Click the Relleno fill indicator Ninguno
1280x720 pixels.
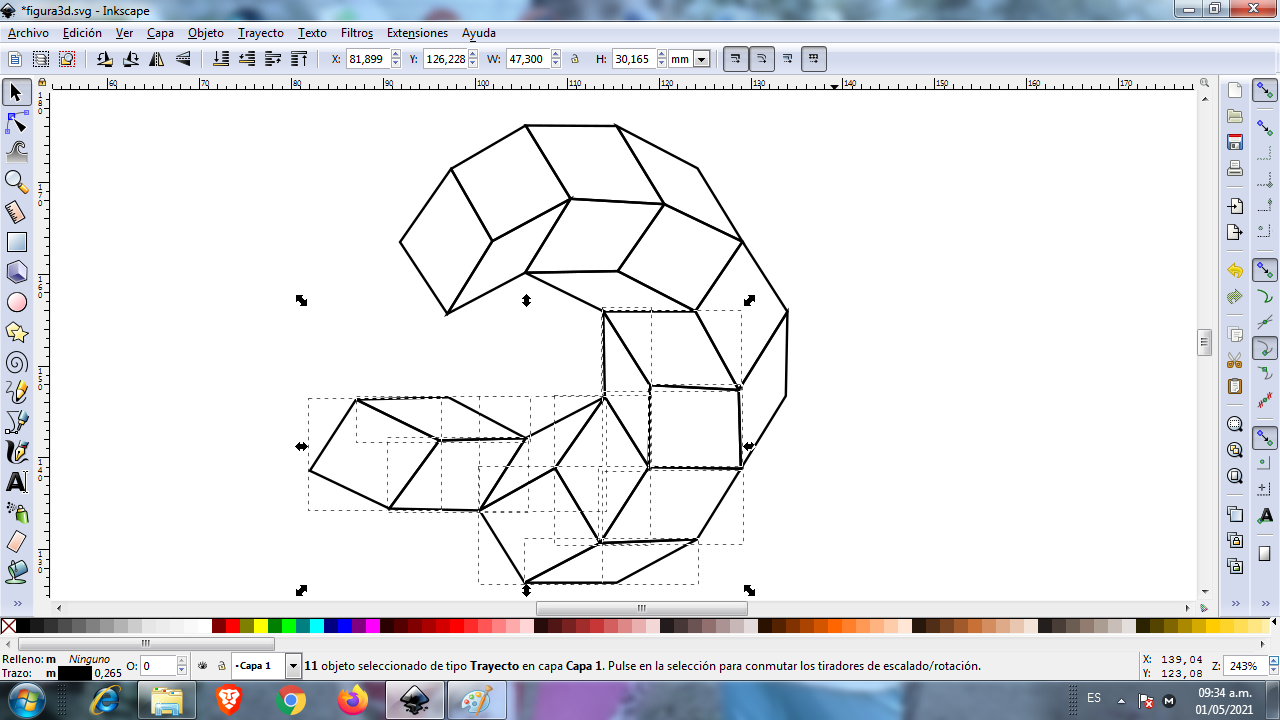[x=89, y=659]
